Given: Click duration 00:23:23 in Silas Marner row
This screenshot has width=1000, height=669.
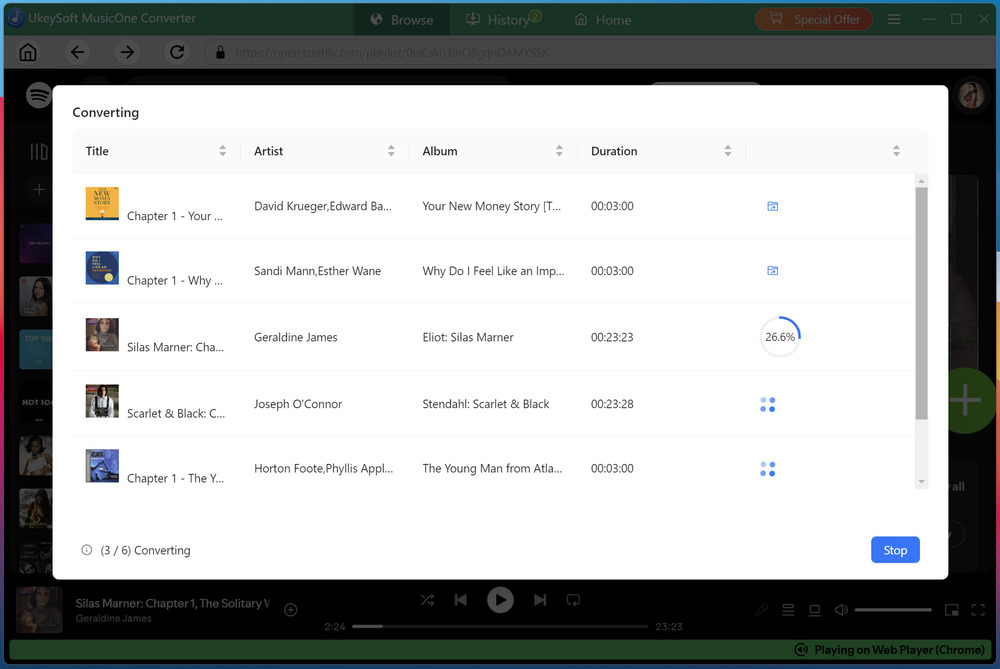Looking at the screenshot, I should click(x=612, y=337).
